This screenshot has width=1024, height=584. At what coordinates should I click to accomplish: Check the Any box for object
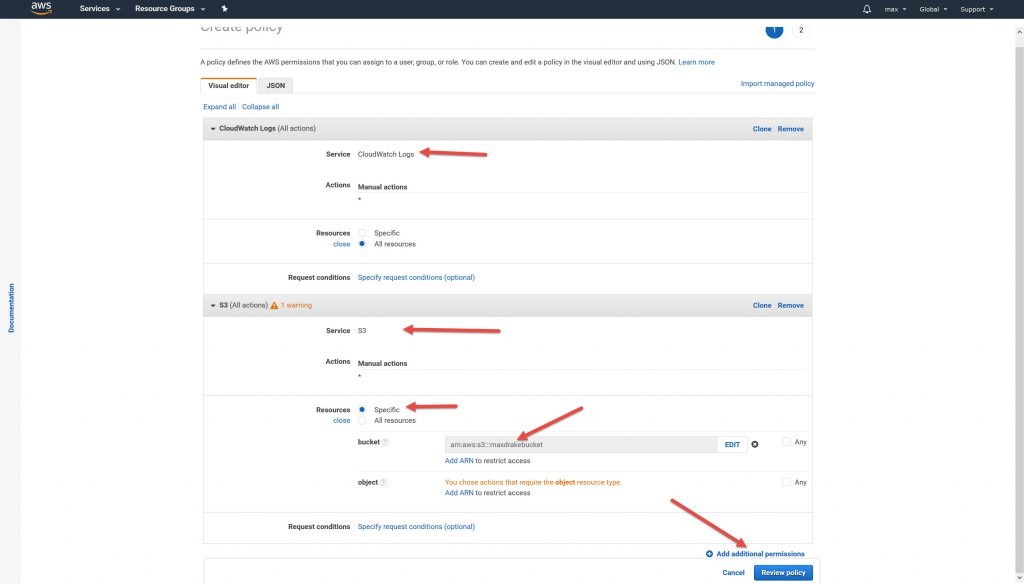(786, 482)
